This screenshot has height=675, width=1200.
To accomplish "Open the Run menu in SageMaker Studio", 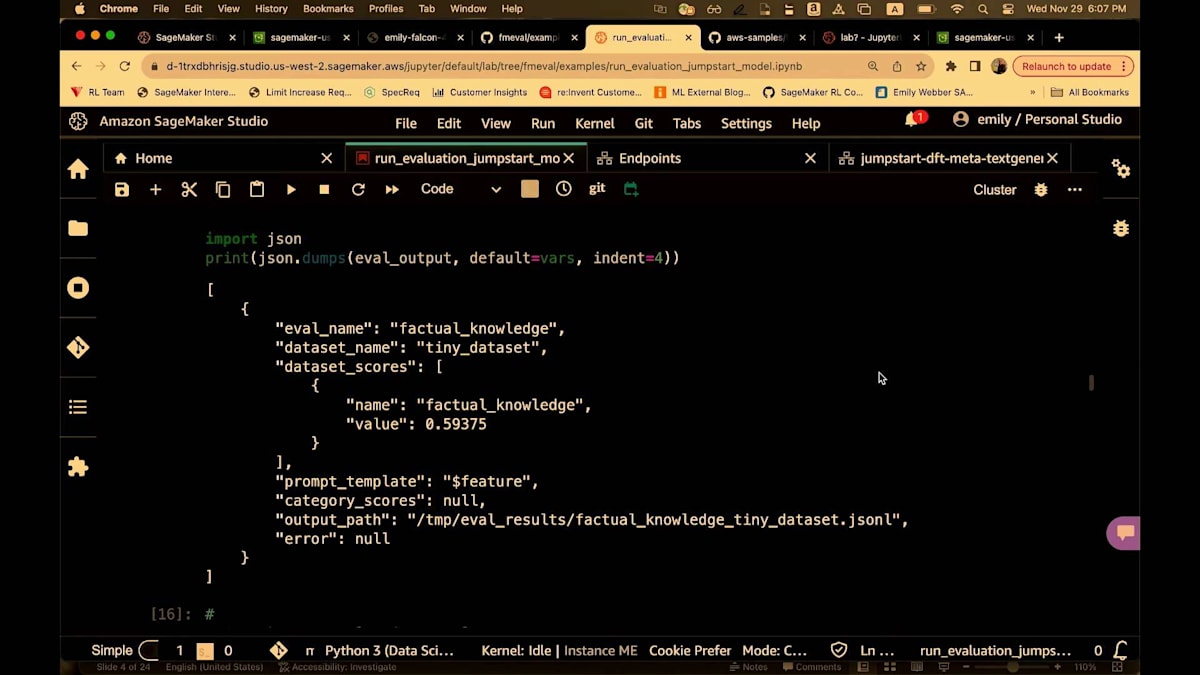I will [x=543, y=123].
